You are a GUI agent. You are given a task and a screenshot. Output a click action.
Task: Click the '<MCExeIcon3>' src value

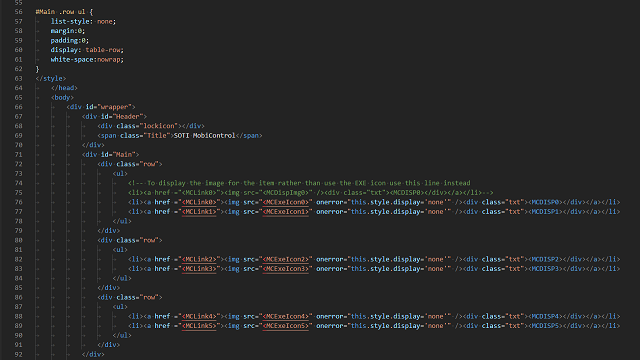click(285, 269)
